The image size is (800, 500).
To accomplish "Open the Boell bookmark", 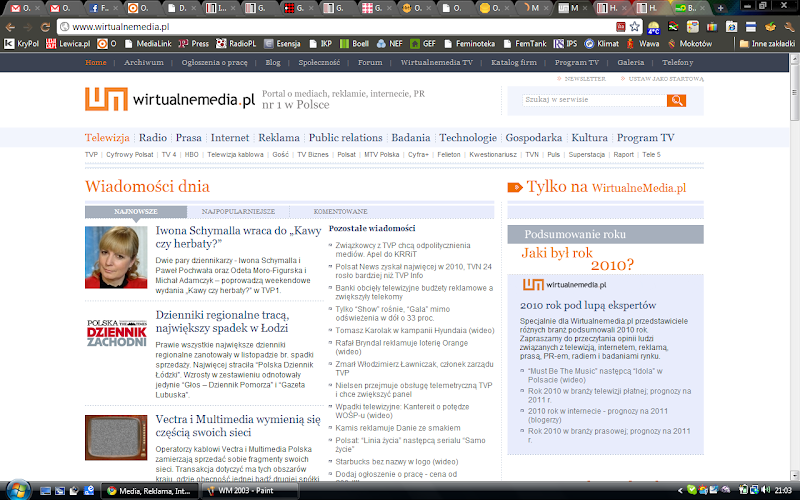I will [x=354, y=44].
